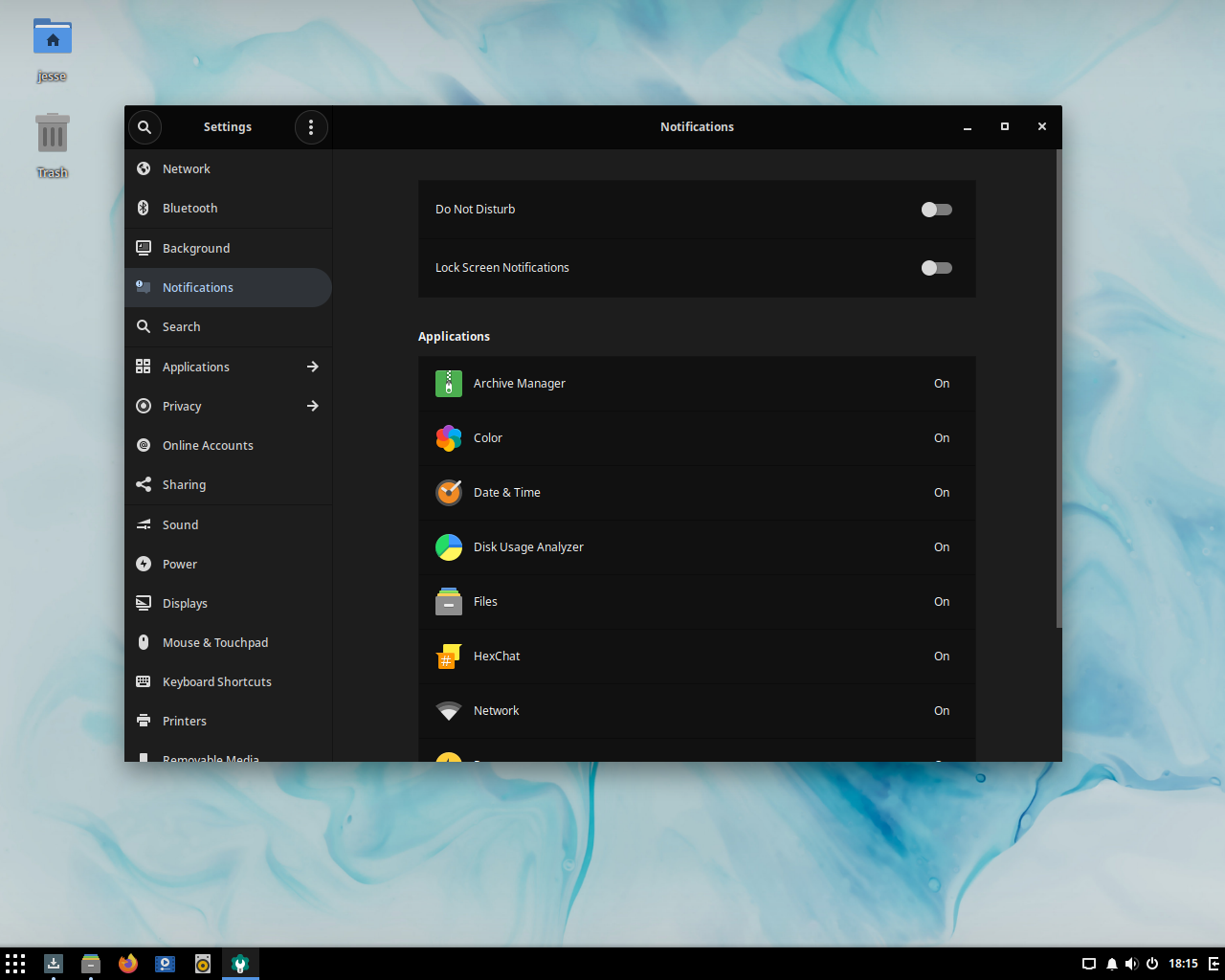Image resolution: width=1225 pixels, height=980 pixels.
Task: Select Bluetooth in the sidebar
Action: coord(229,208)
